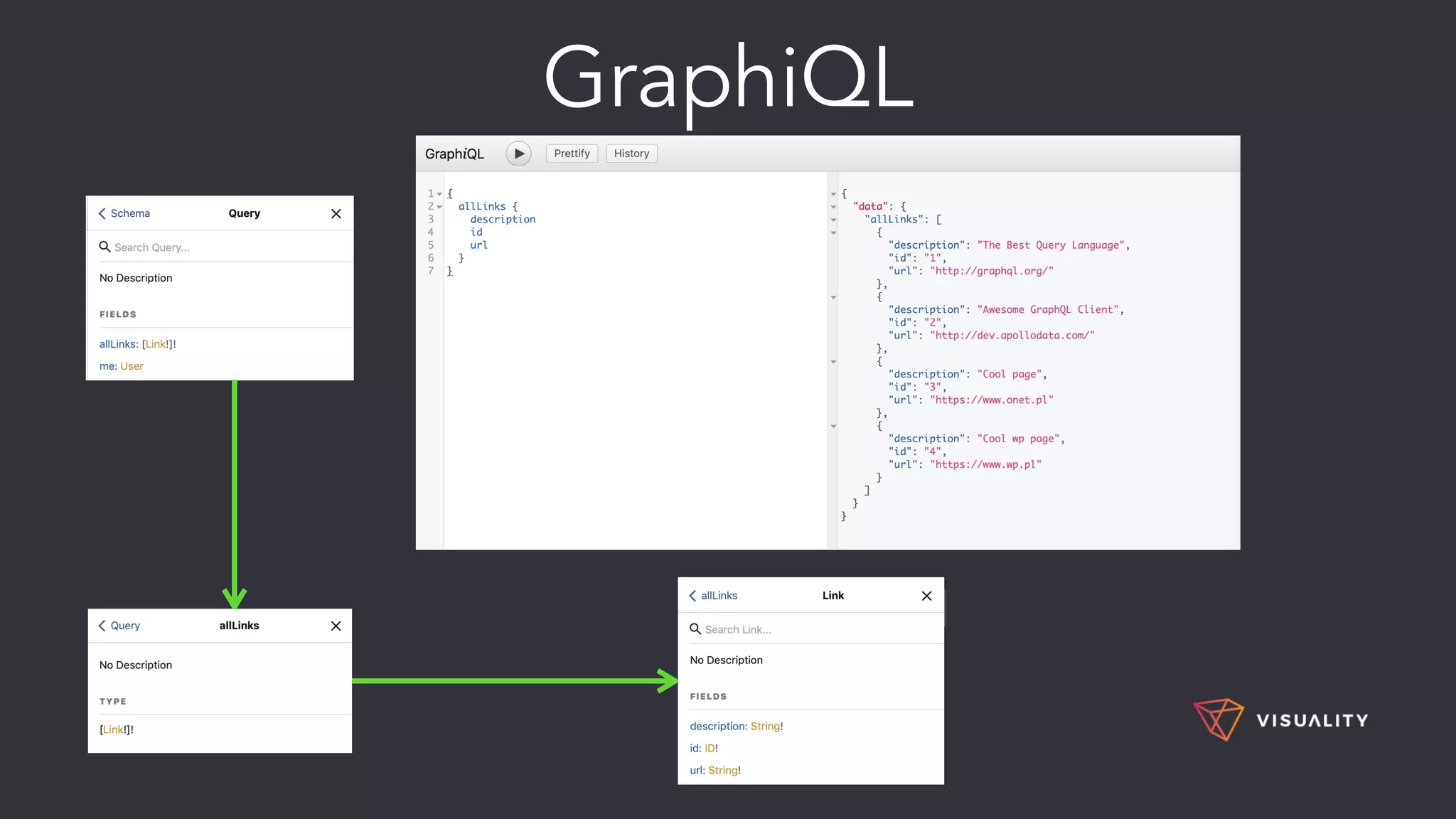This screenshot has width=1456, height=819.
Task: Go back to allLinks from Link panel
Action: (x=713, y=596)
